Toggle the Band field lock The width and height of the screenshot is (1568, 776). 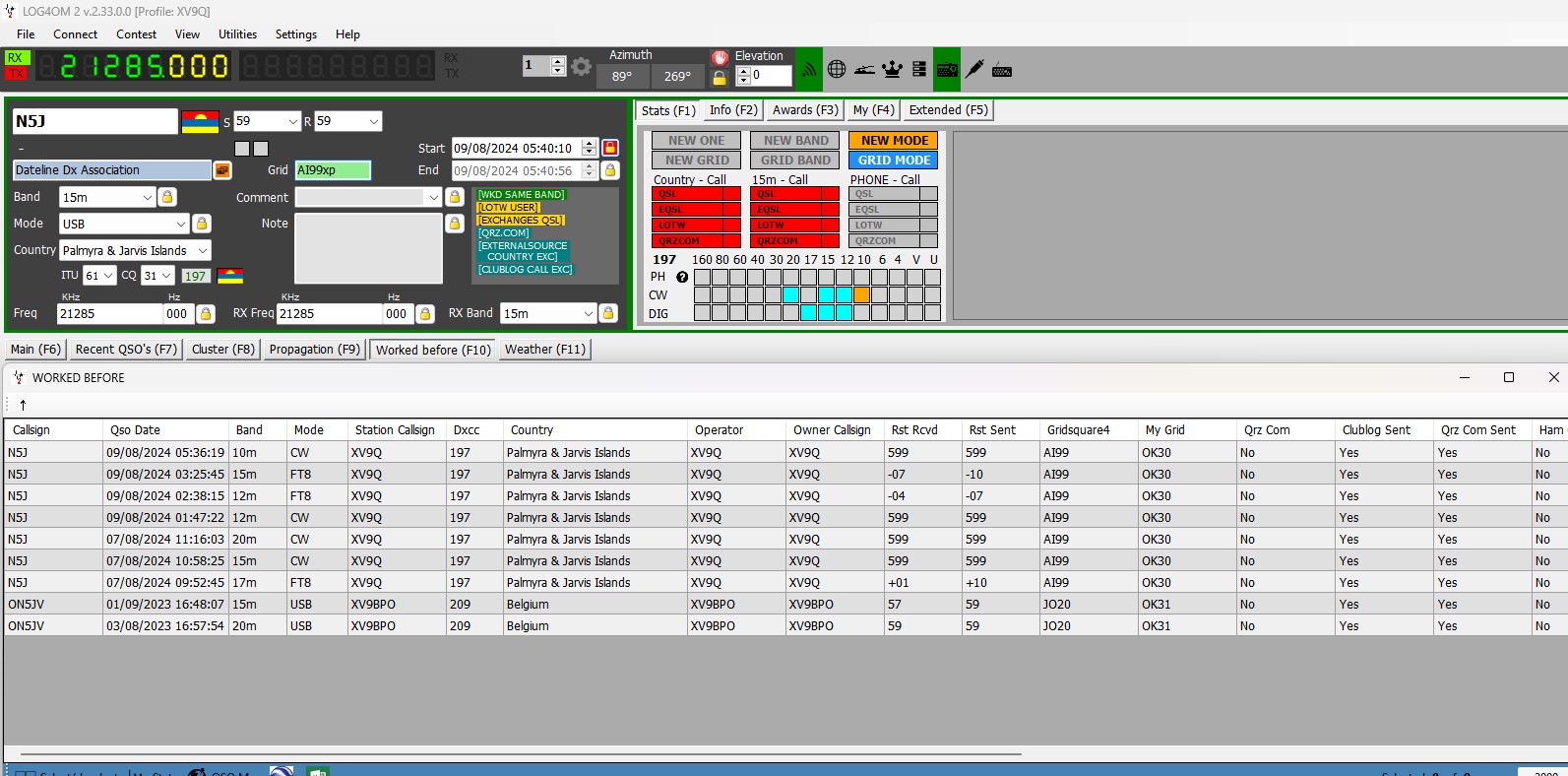(x=167, y=197)
